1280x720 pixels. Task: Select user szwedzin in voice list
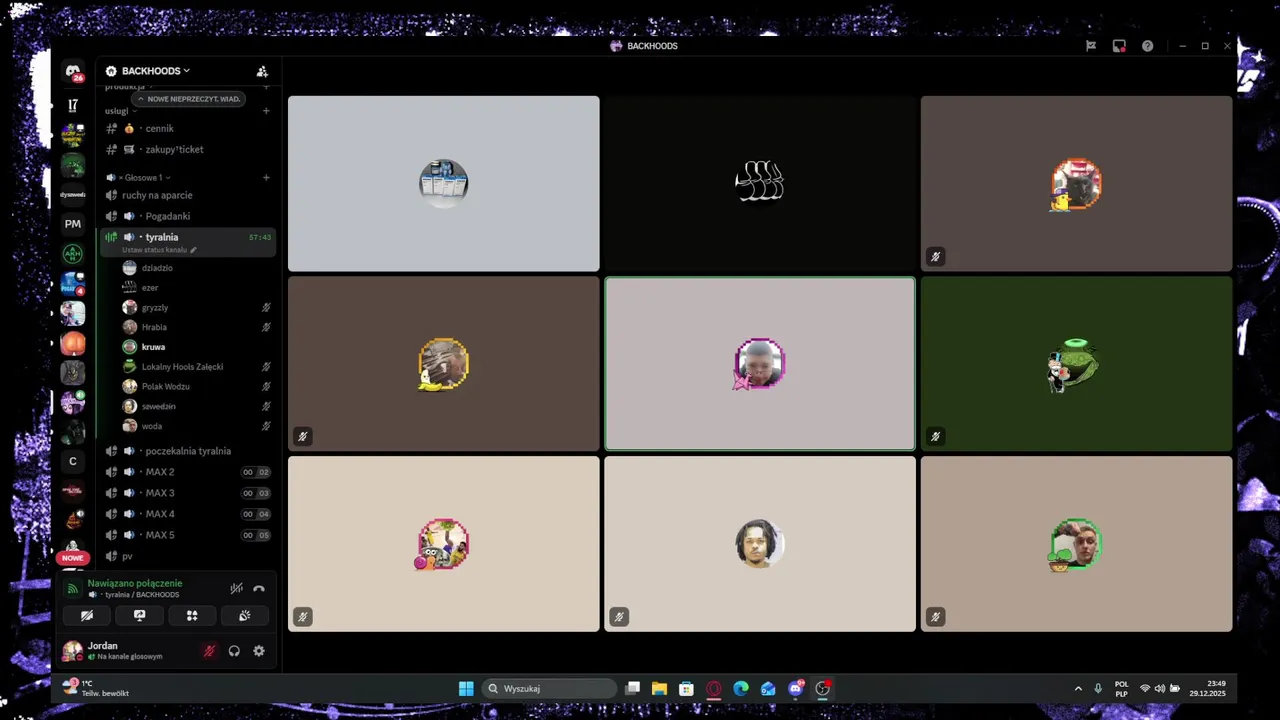pyautogui.click(x=197, y=406)
